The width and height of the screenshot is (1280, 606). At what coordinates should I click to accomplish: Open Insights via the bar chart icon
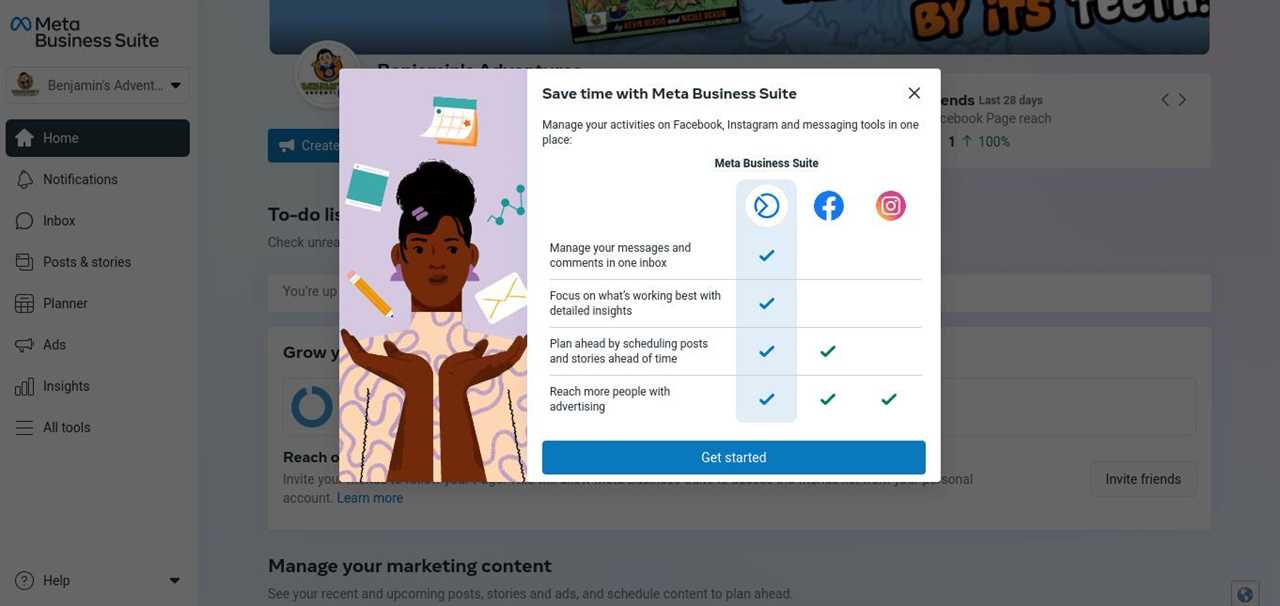coord(25,386)
